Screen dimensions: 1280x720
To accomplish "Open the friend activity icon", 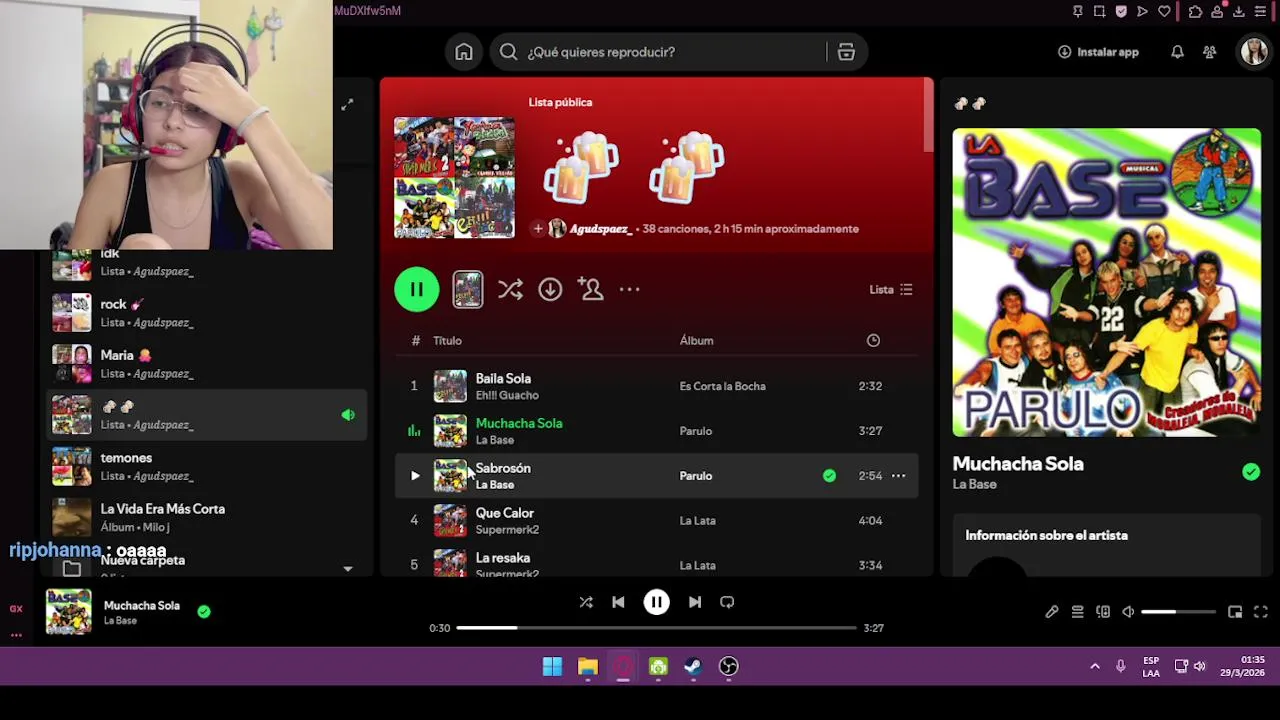I will click(x=1210, y=52).
